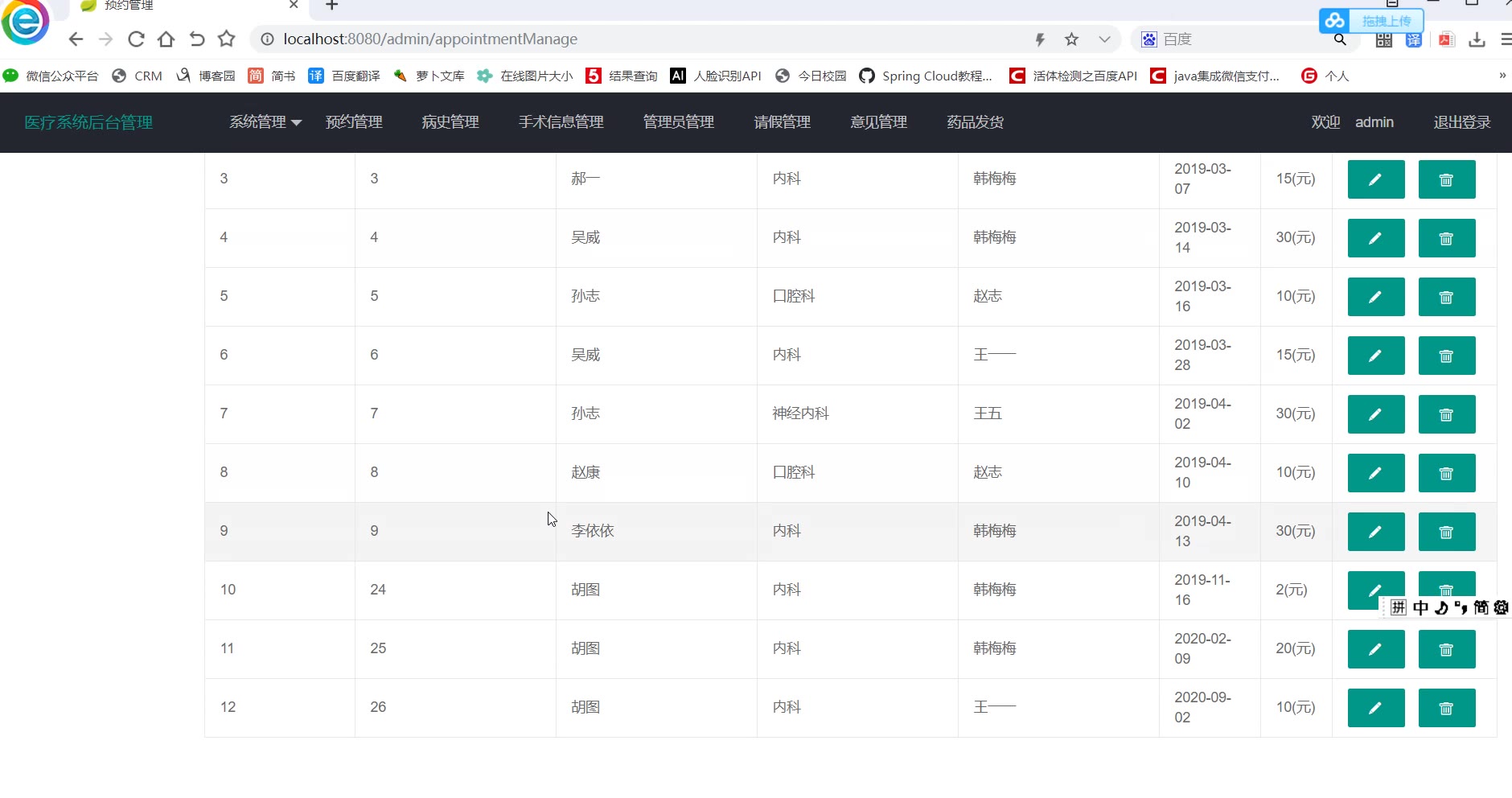This screenshot has width=1512, height=798.
Task: Delete row 5 appointment for 孙志
Action: click(1447, 297)
